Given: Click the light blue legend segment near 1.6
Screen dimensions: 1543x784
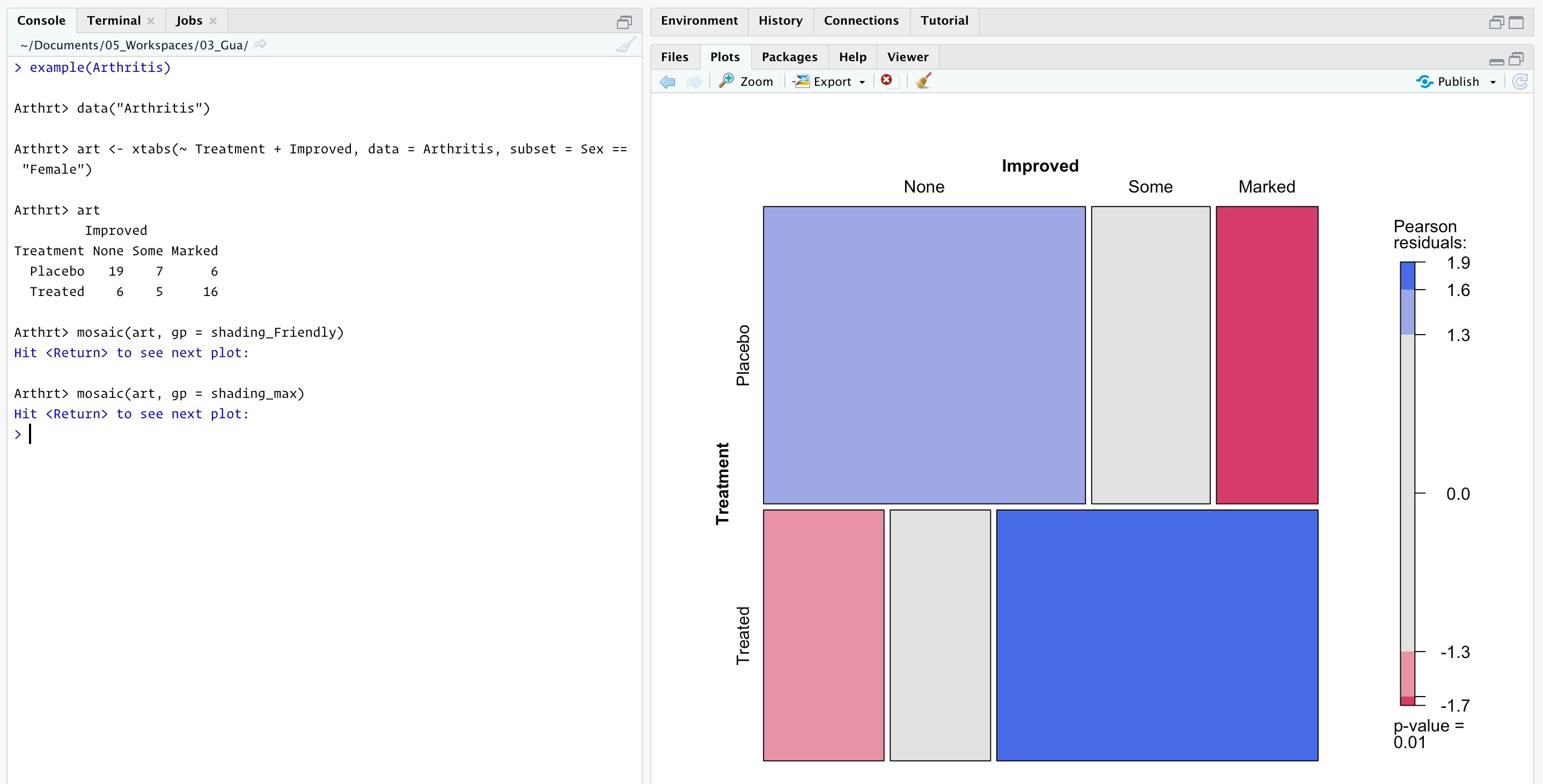Looking at the screenshot, I should (x=1408, y=312).
